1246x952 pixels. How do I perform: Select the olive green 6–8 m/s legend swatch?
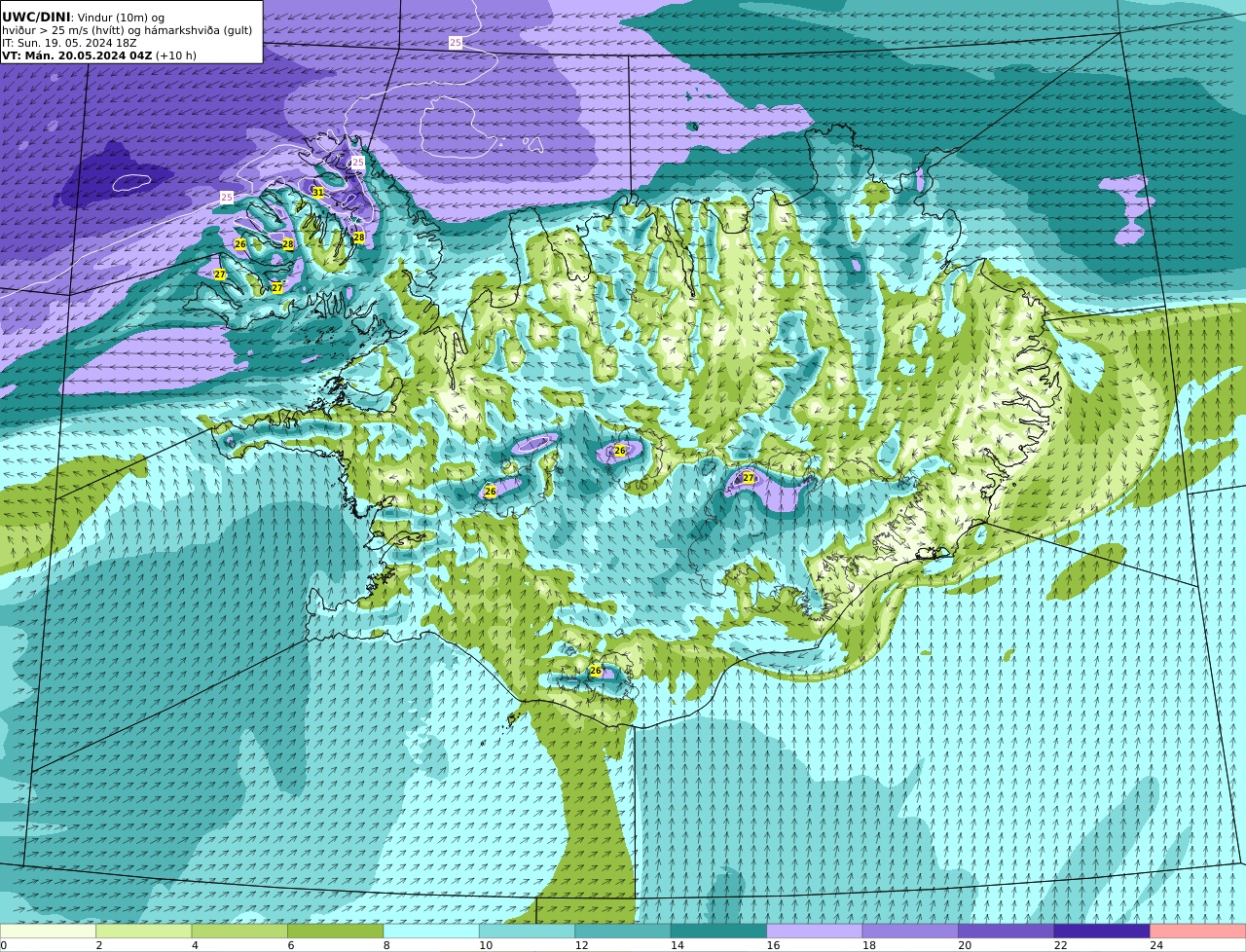pos(335,931)
